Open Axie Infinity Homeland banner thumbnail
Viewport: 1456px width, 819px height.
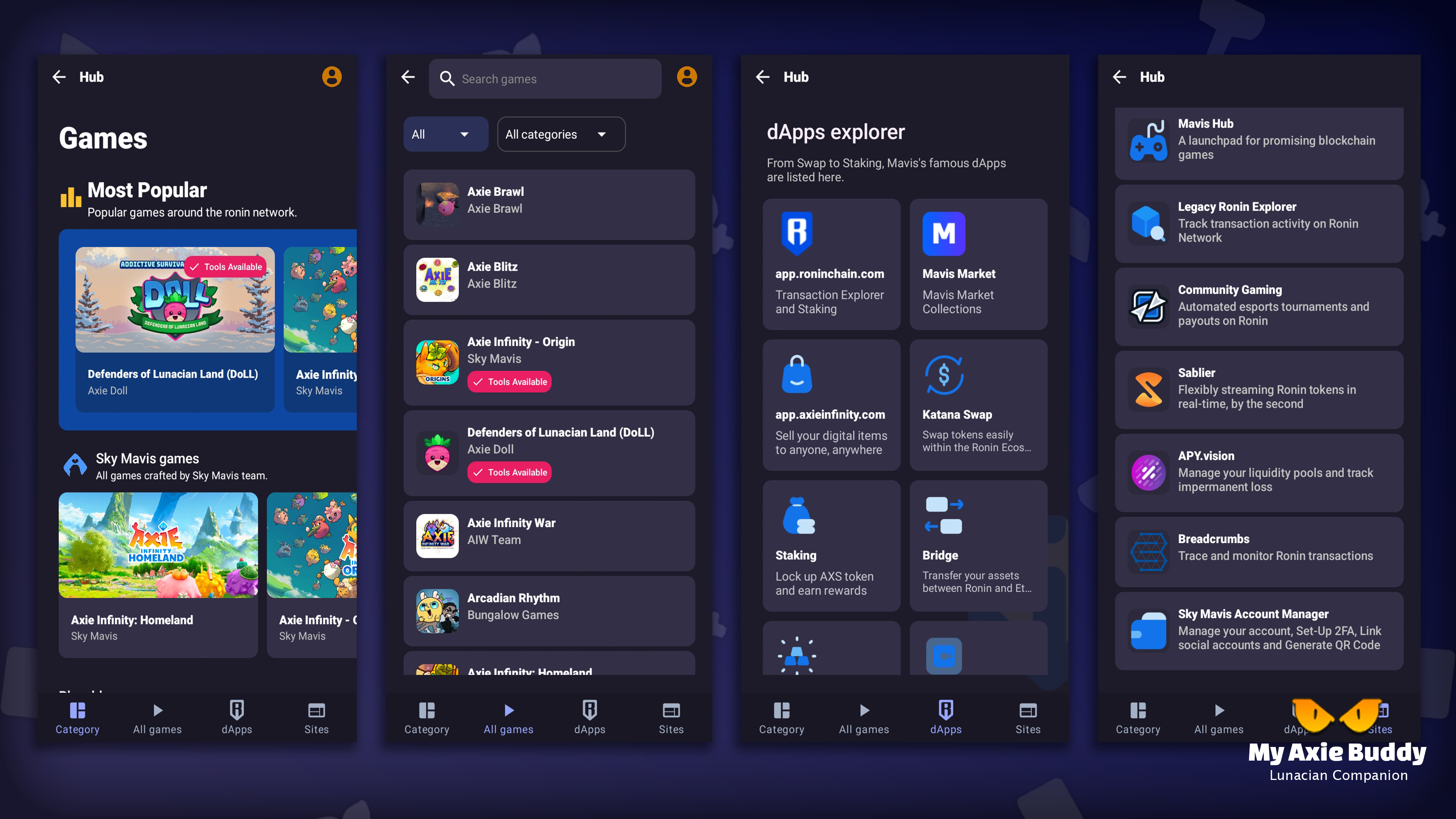pos(158,545)
